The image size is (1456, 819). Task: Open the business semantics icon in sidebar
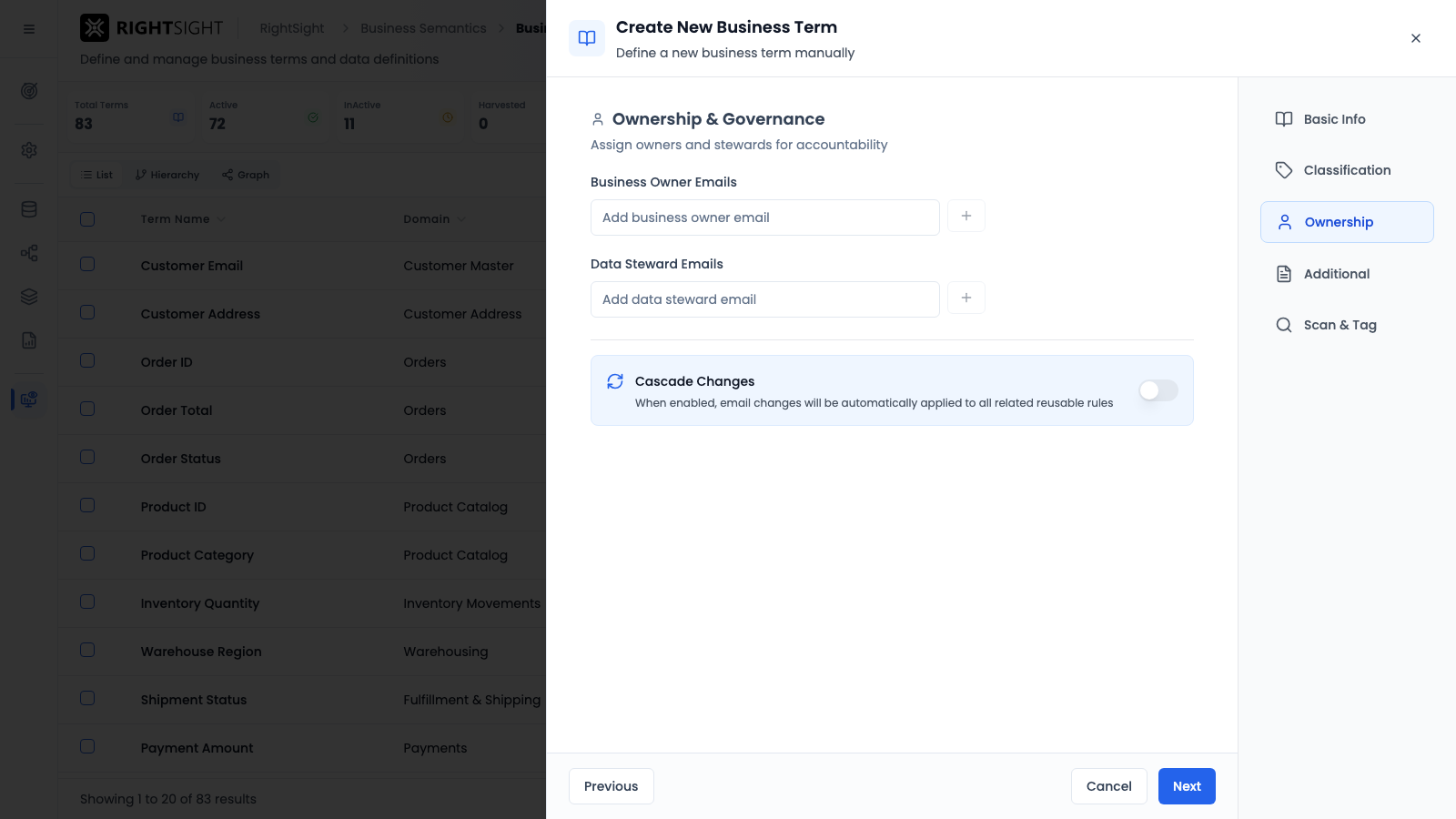pos(29,399)
